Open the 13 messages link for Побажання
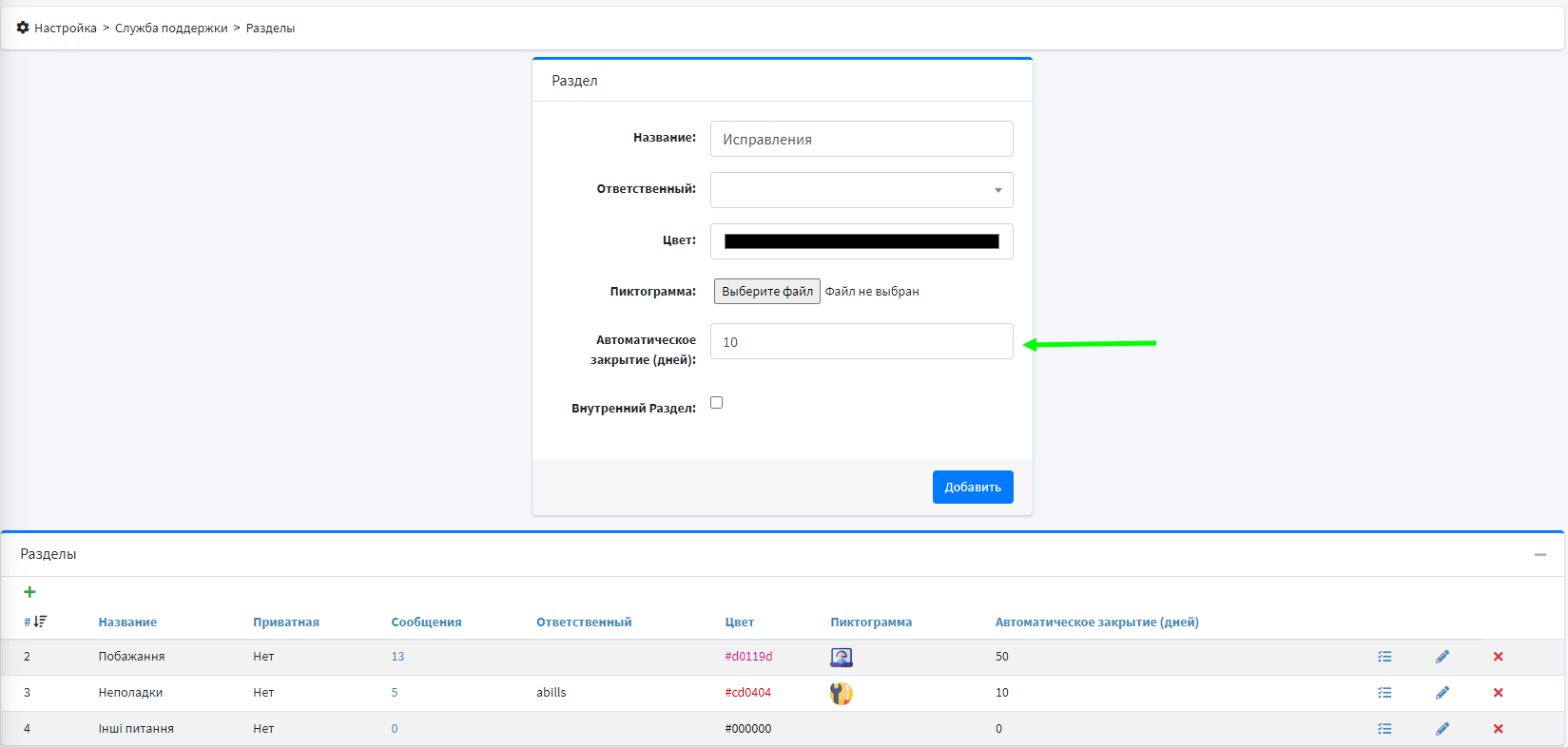 click(x=397, y=657)
